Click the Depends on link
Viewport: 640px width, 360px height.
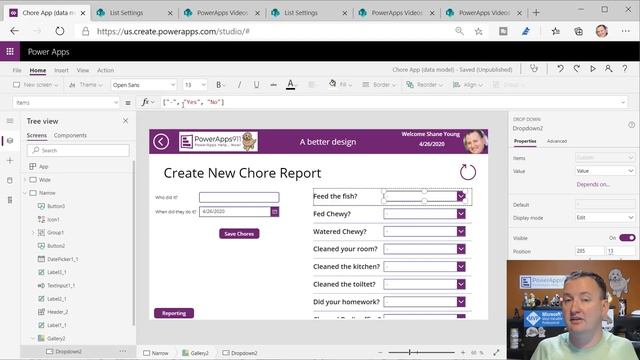click(593, 184)
